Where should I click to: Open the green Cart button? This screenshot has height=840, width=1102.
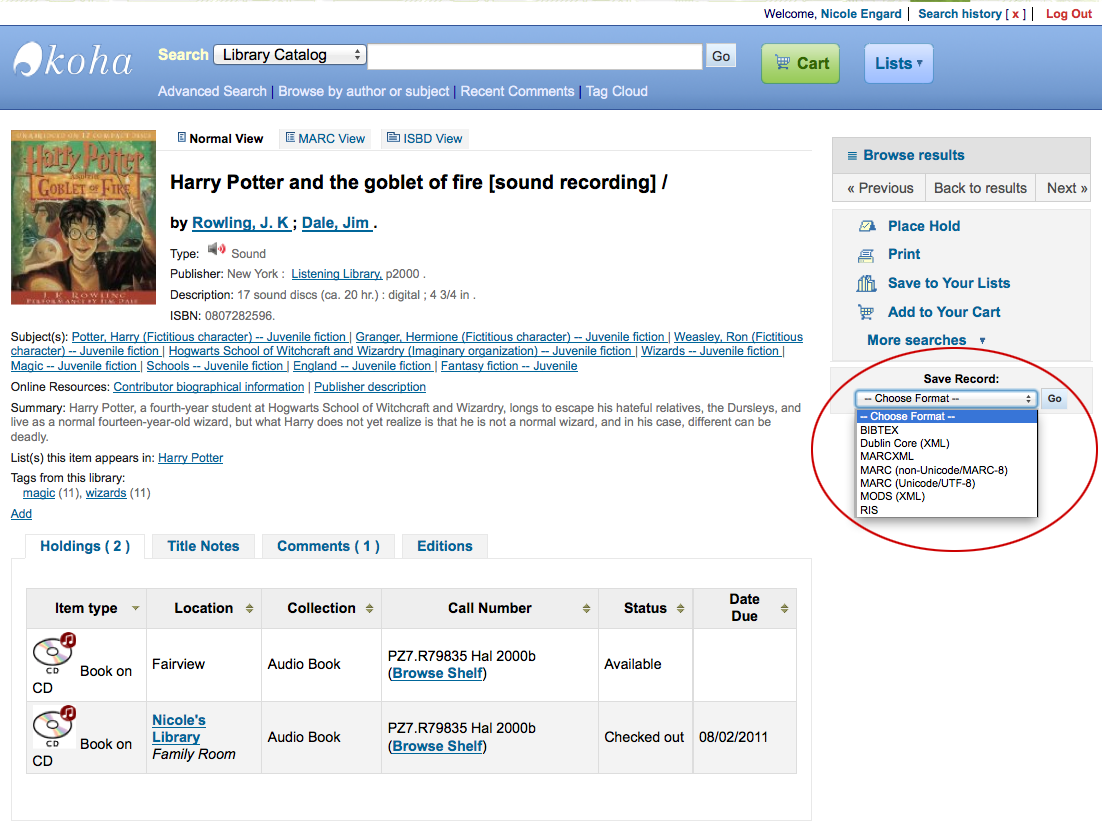click(x=800, y=63)
